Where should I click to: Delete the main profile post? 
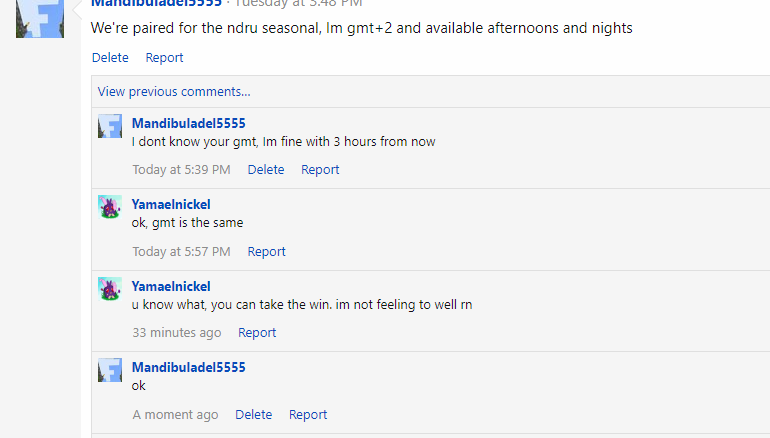pyautogui.click(x=110, y=57)
